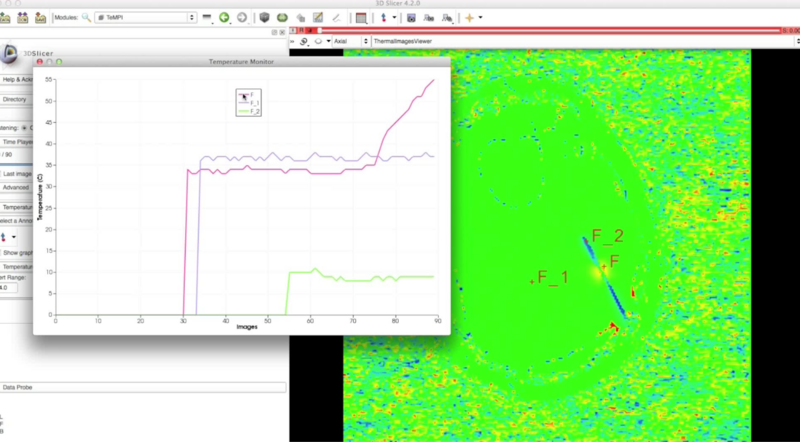Screen dimensions: 800x442
Task: Expand the Help & Acknowledgement section
Action: [16, 79]
